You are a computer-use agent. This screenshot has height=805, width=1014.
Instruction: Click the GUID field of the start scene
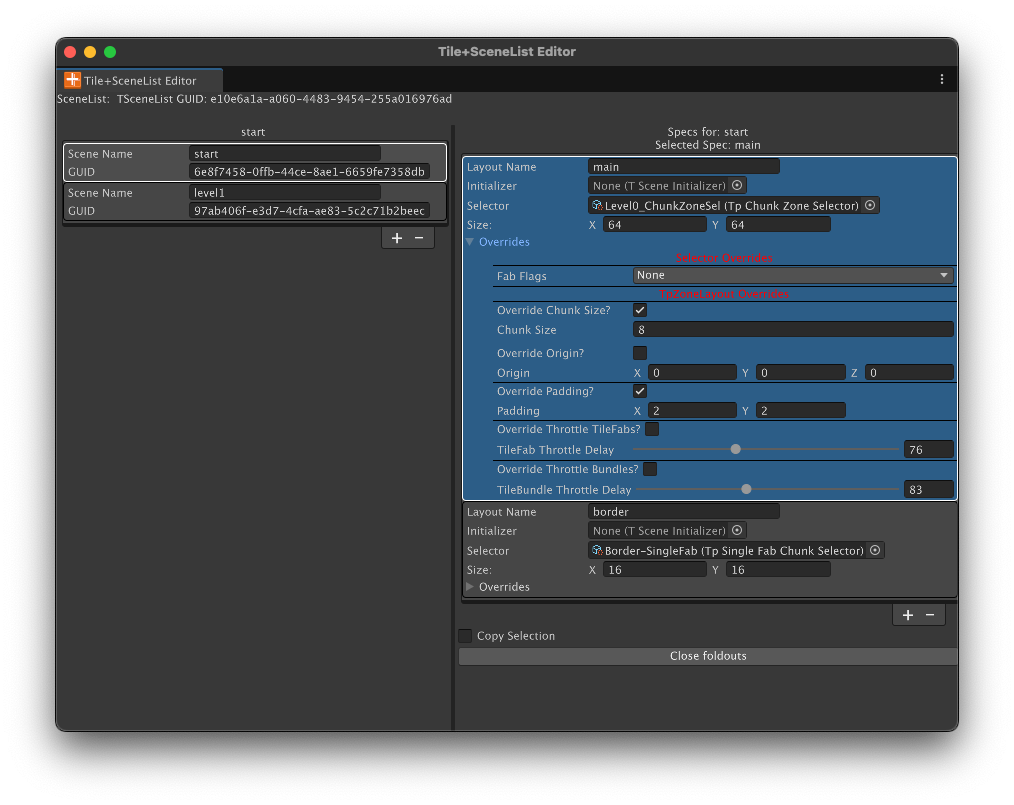(309, 172)
